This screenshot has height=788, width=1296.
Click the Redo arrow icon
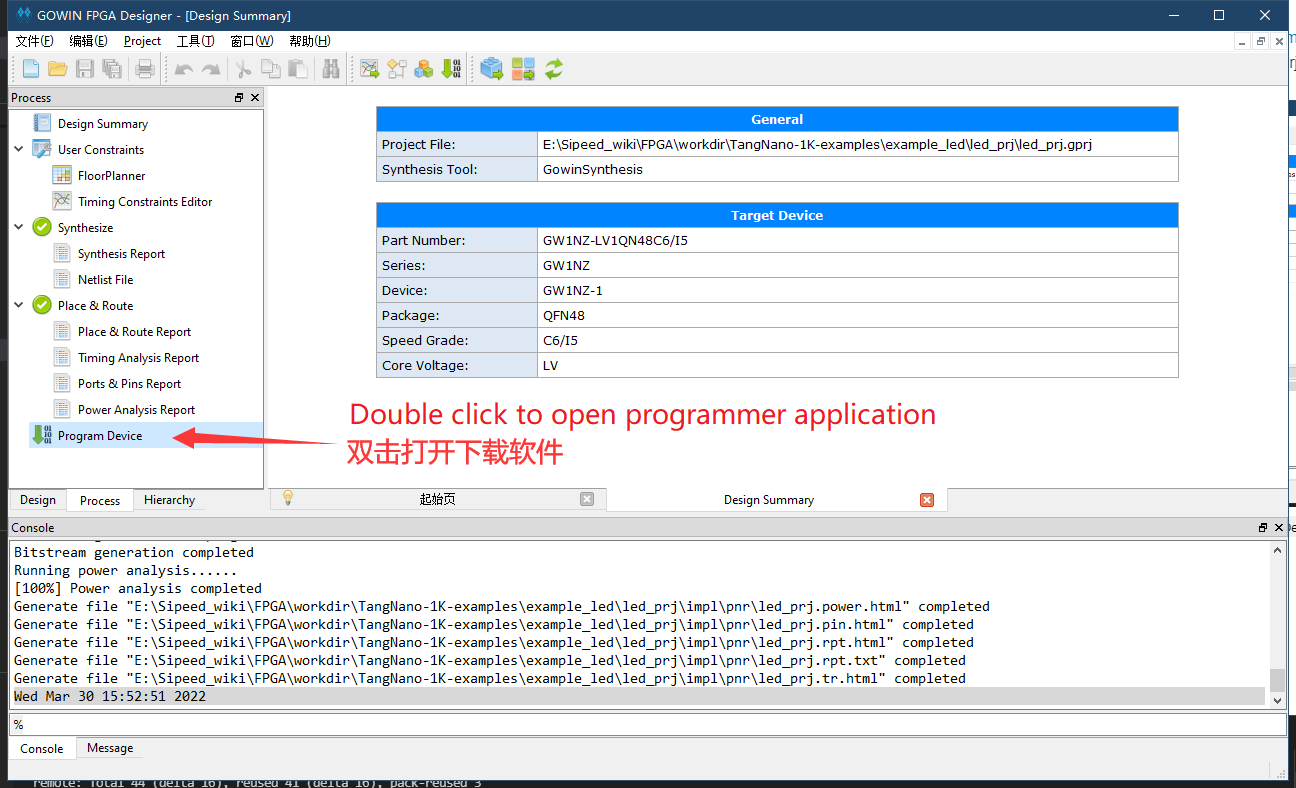pyautogui.click(x=211, y=69)
